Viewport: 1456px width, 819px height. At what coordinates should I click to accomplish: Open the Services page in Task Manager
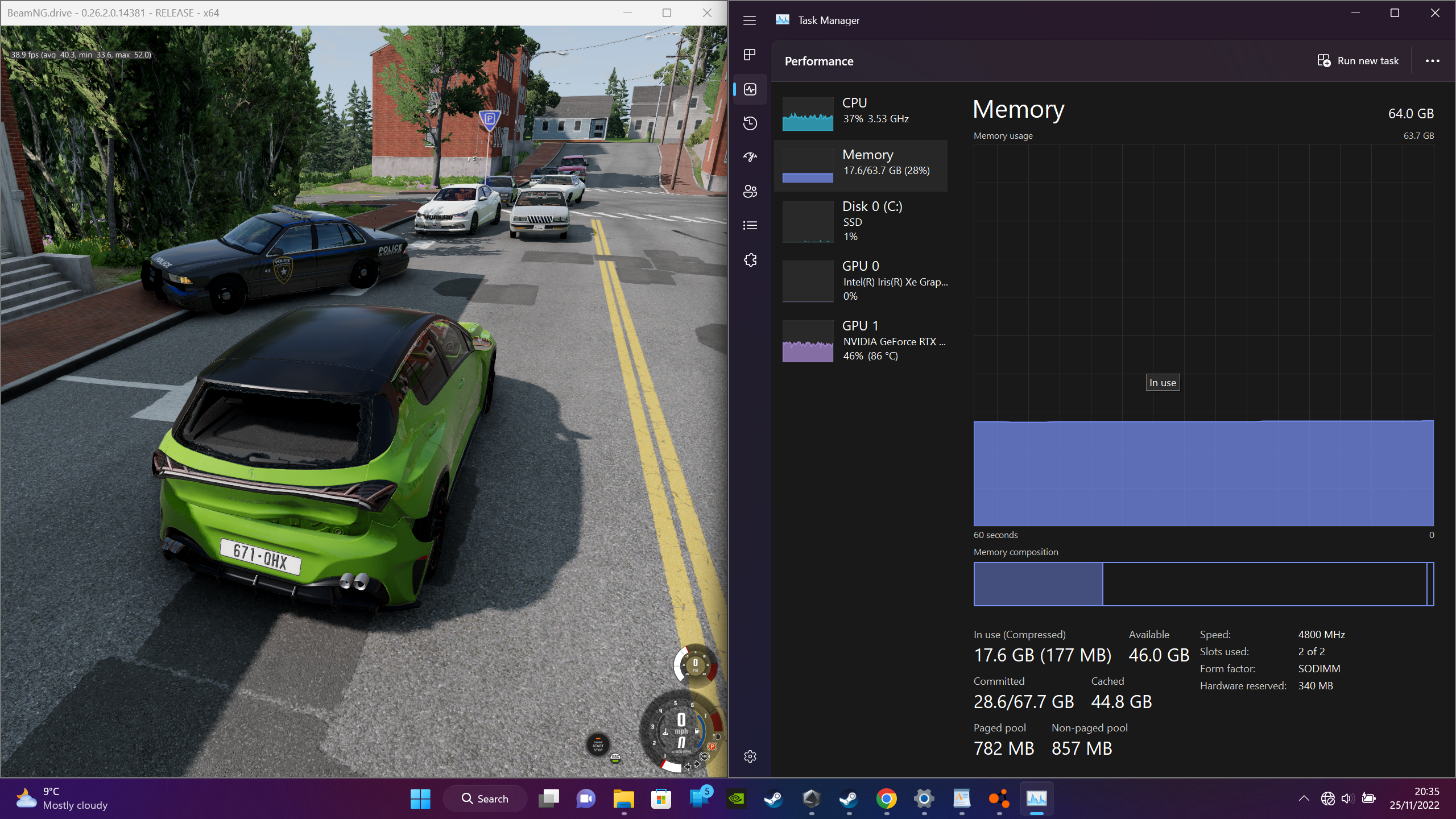[x=750, y=260]
